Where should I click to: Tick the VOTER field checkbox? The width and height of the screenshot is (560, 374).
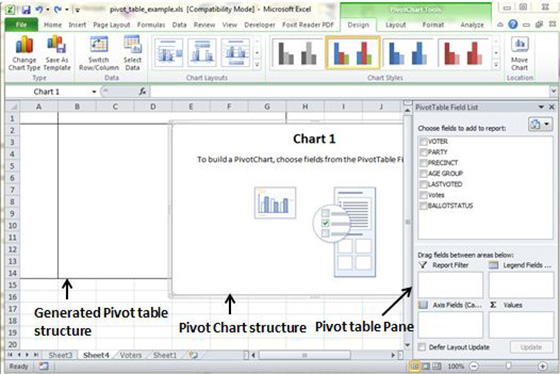click(x=423, y=141)
